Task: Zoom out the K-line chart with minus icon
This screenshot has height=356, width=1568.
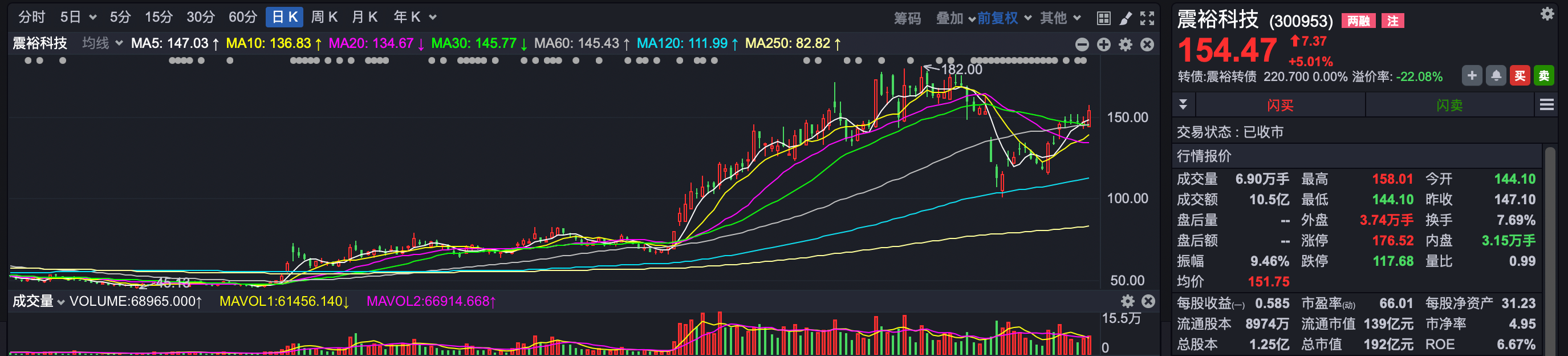Action: pos(1082,44)
